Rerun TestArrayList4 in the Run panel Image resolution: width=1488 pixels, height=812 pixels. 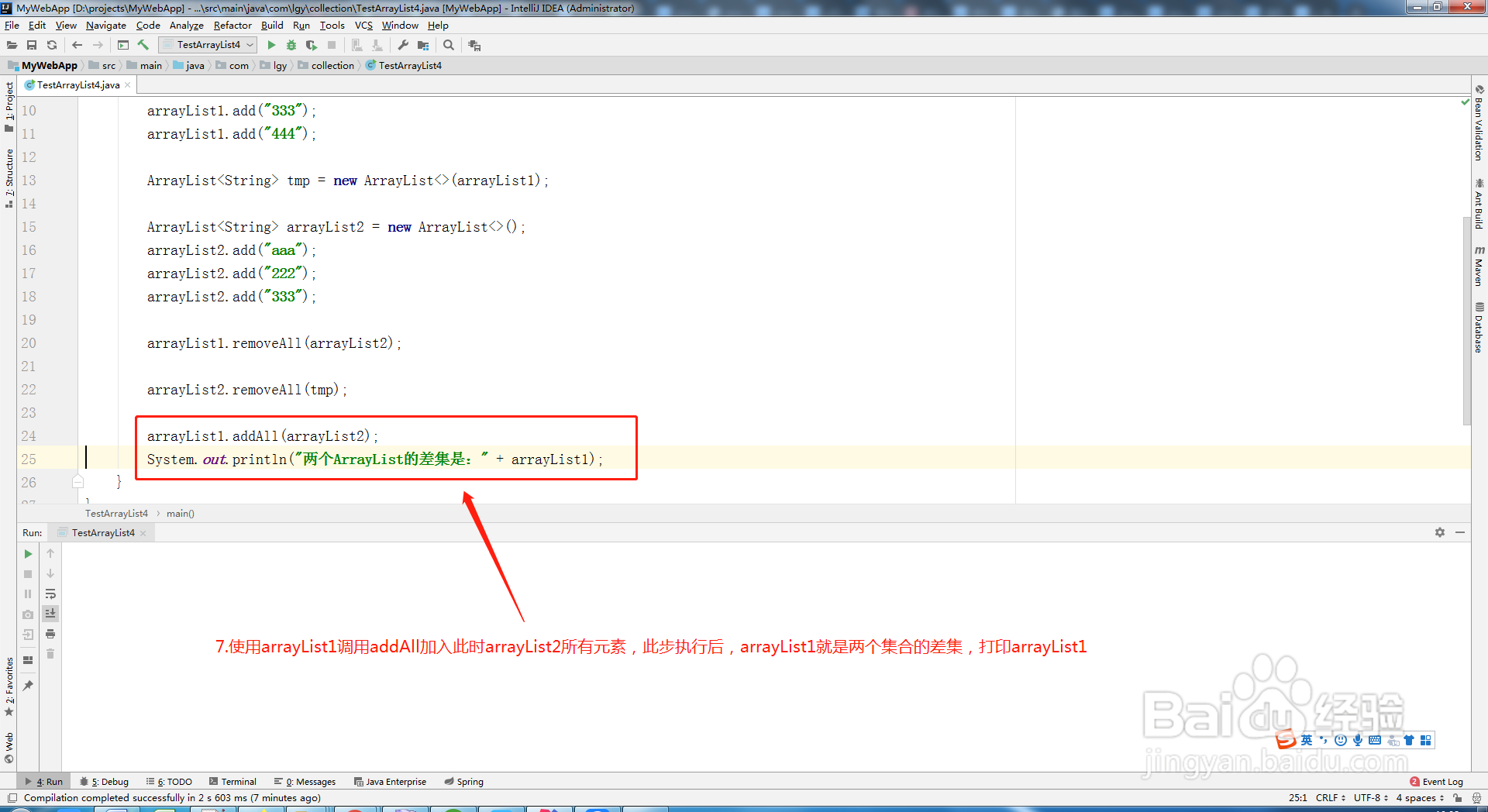[x=28, y=554]
